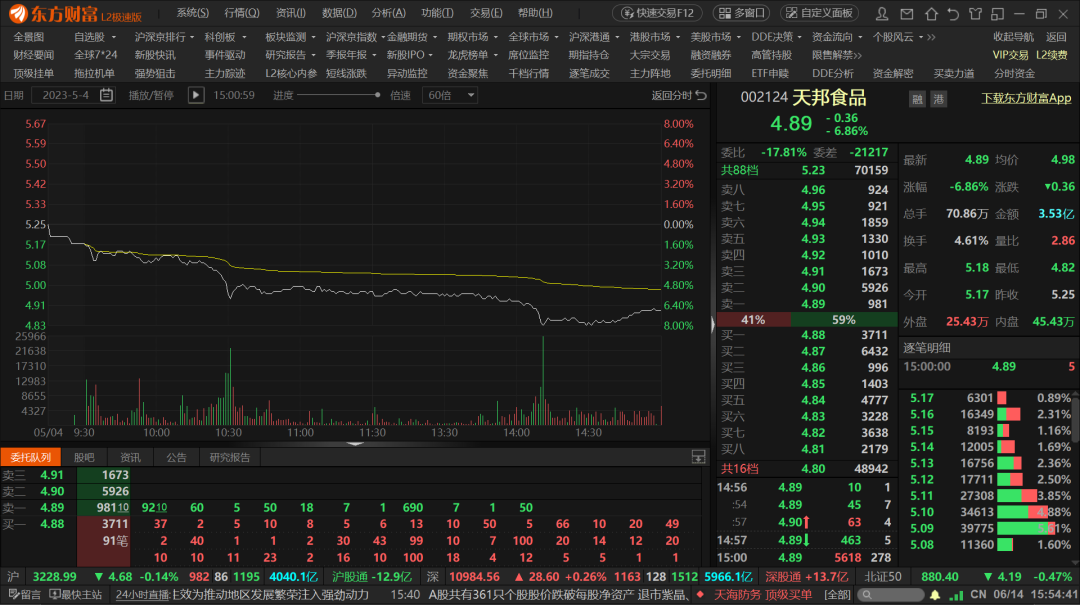Expand the 资金流向 dropdown
The width and height of the screenshot is (1080, 605).
[860, 37]
